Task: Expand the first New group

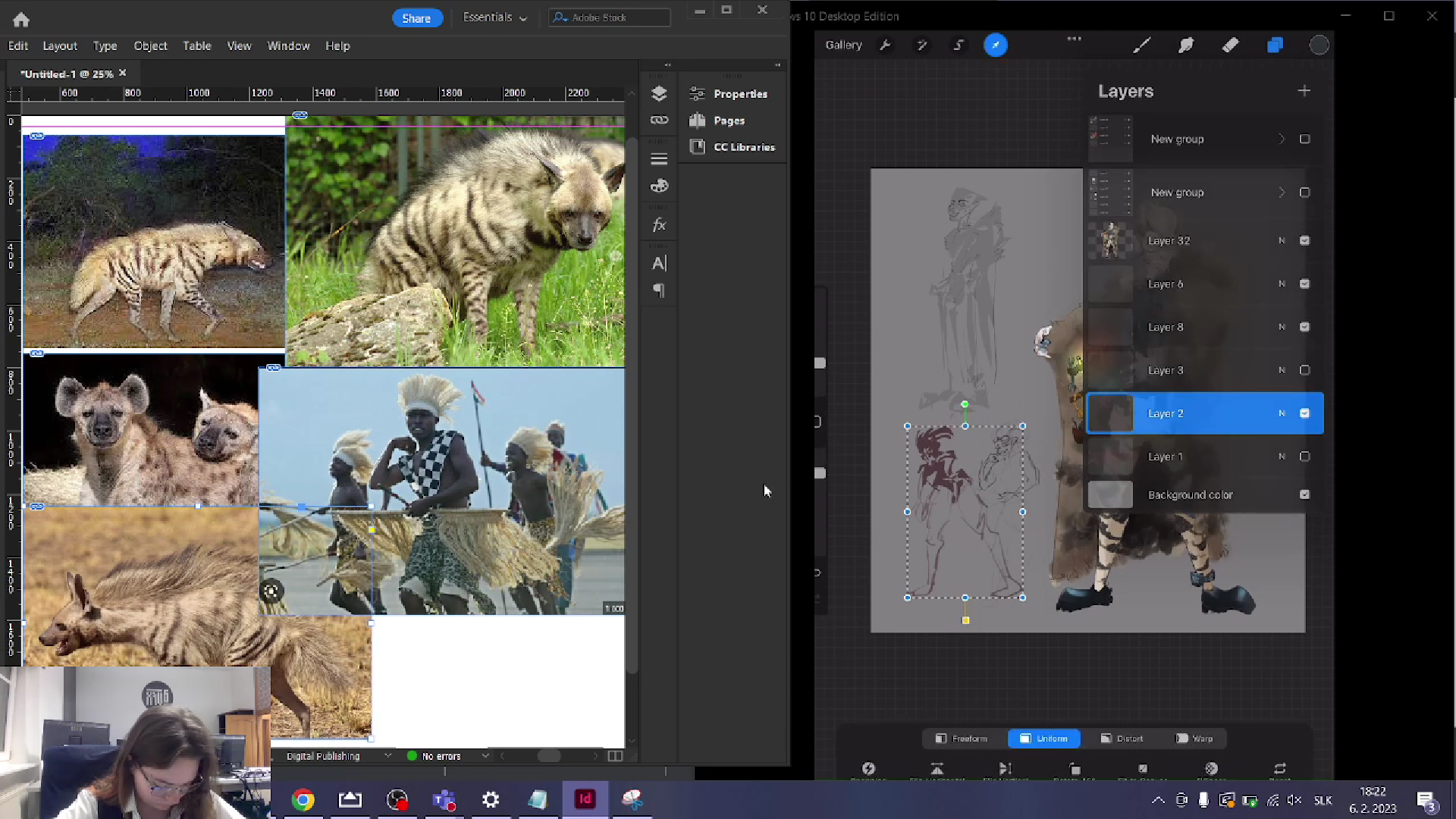Action: pos(1282,140)
